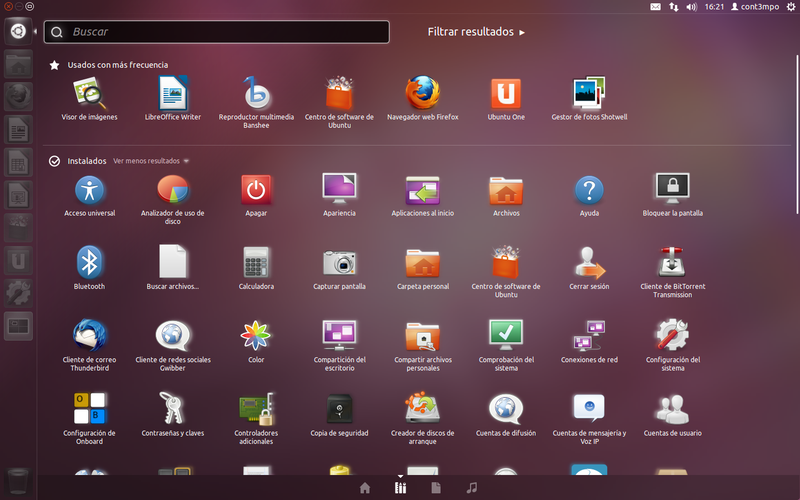The image size is (800, 500).
Task: Launch Cliente de BitTorrent Transmission
Action: coord(672,262)
